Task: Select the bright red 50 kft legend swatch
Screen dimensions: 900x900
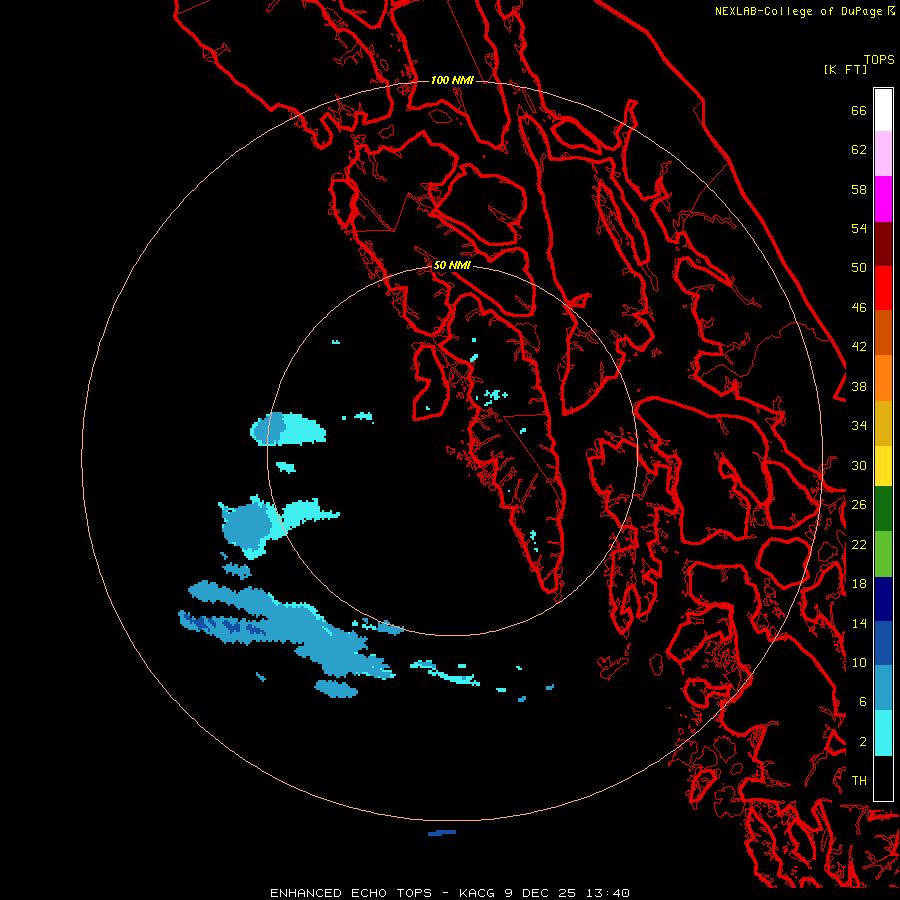Action: pos(883,288)
